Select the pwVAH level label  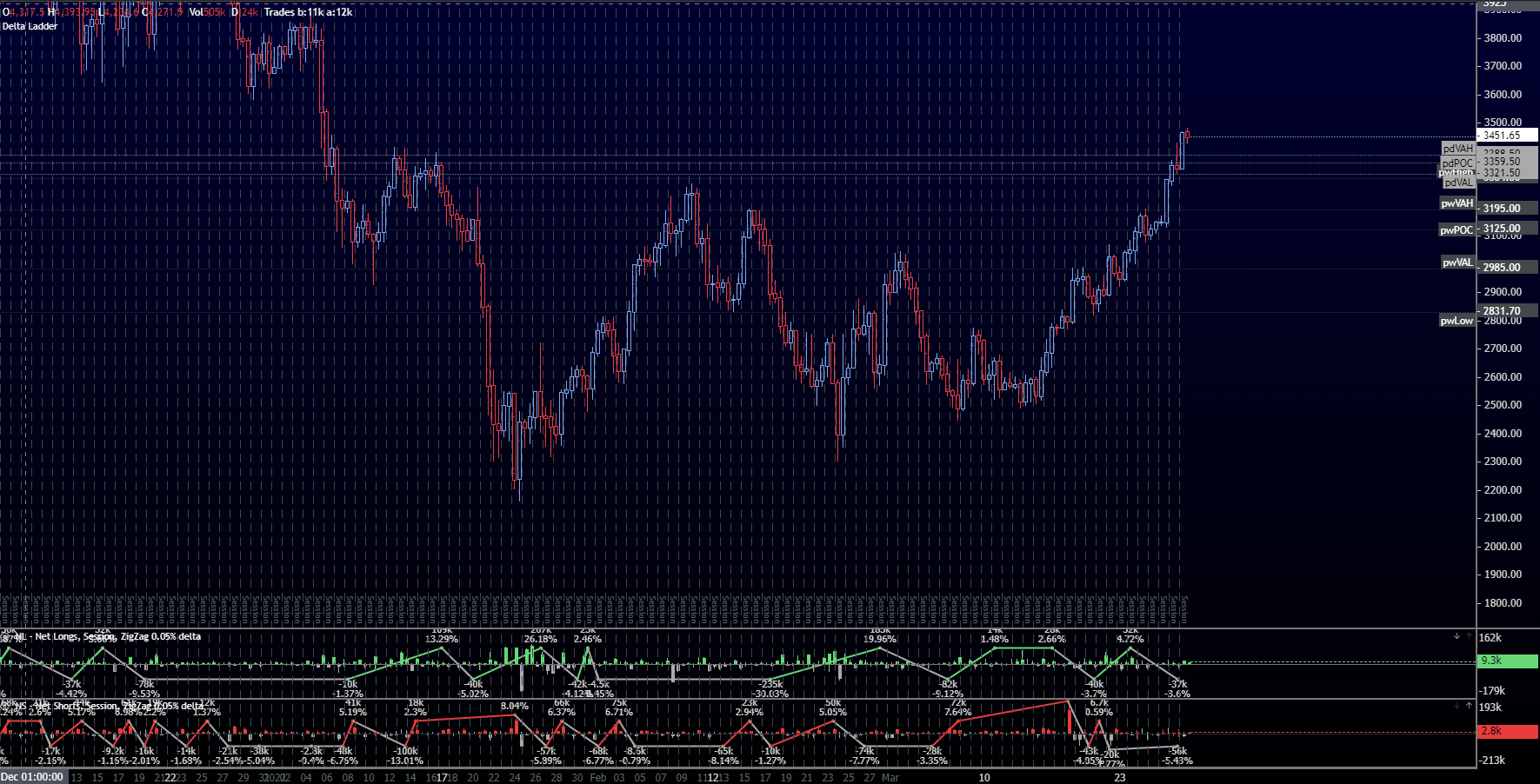tap(1457, 203)
